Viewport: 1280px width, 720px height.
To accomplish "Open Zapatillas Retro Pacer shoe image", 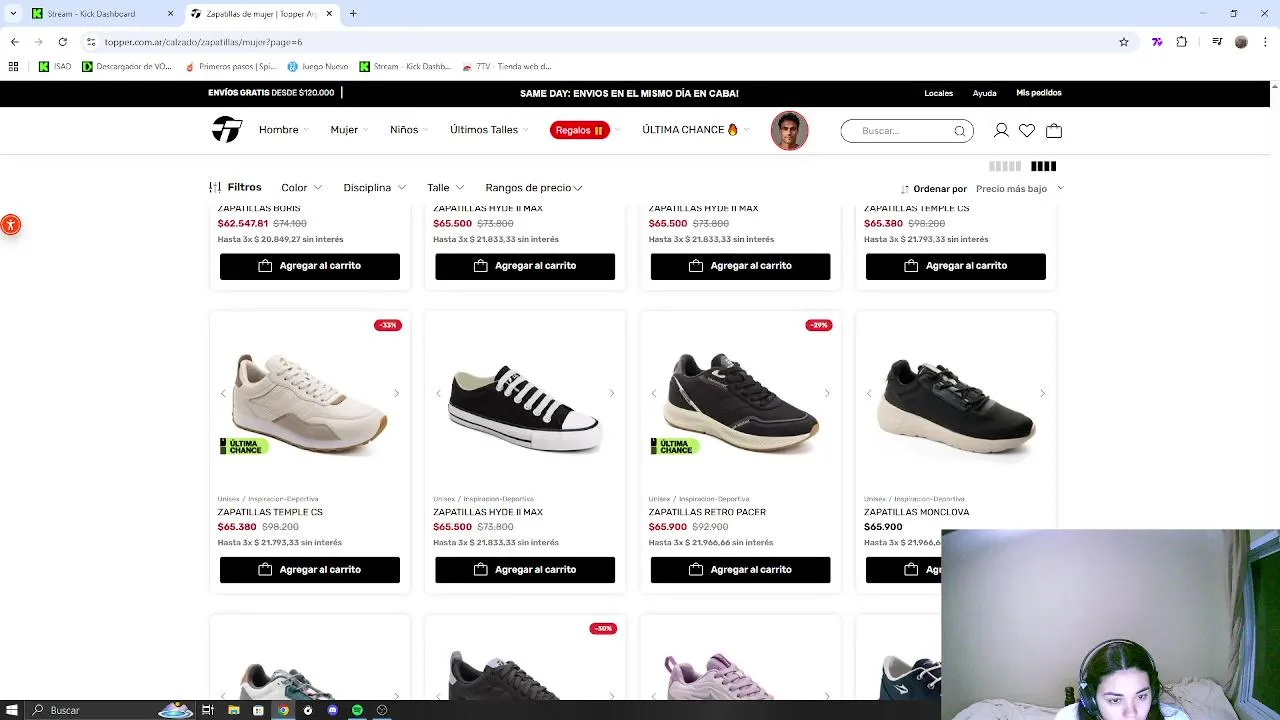I will 740,405.
